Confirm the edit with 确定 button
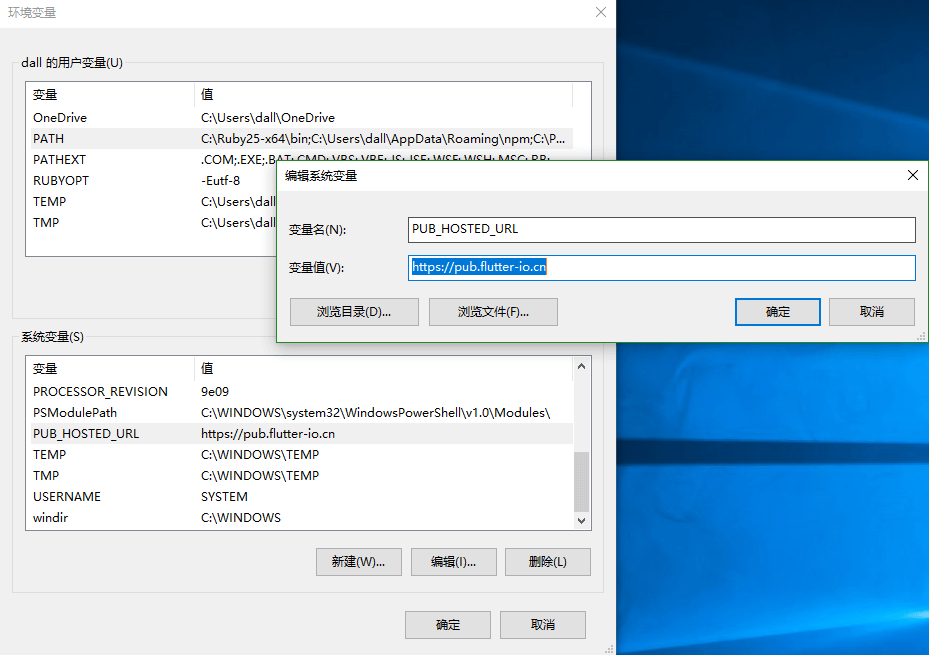 coord(777,311)
